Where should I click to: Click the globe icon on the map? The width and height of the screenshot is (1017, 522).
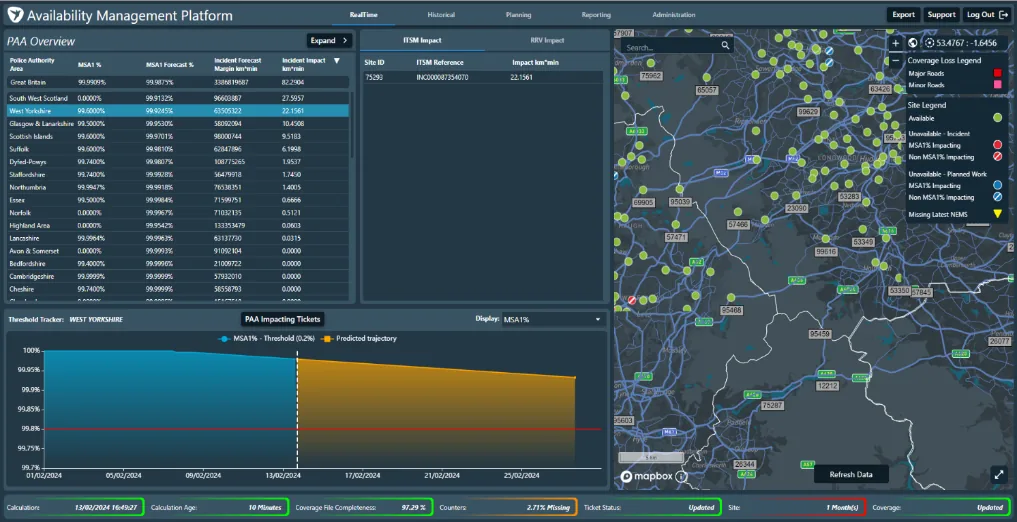(x=913, y=43)
